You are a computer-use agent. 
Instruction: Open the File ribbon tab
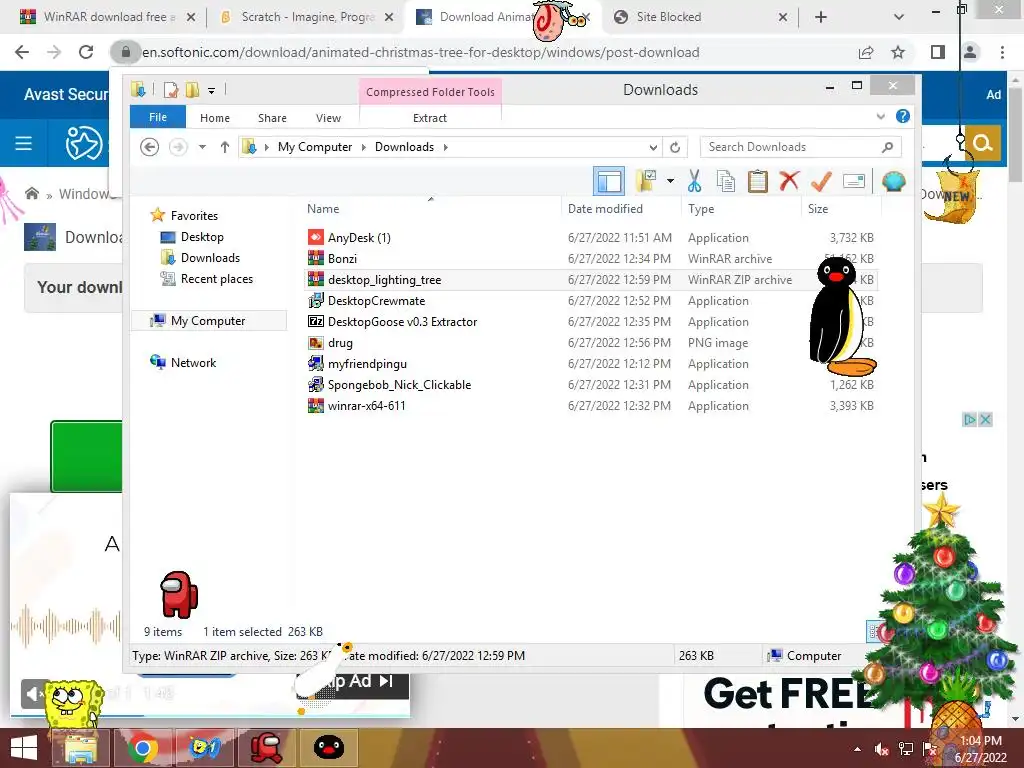[x=158, y=117]
